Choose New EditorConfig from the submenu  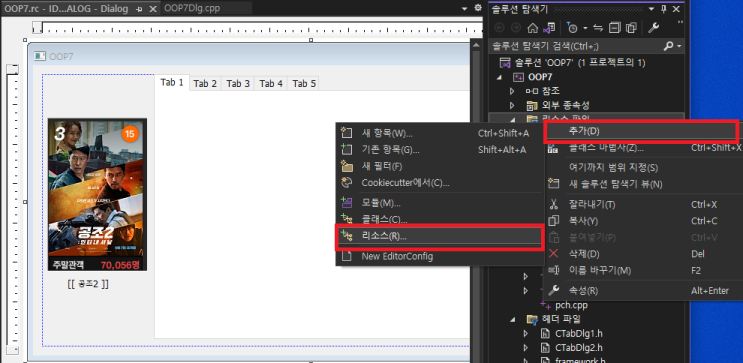(439, 256)
